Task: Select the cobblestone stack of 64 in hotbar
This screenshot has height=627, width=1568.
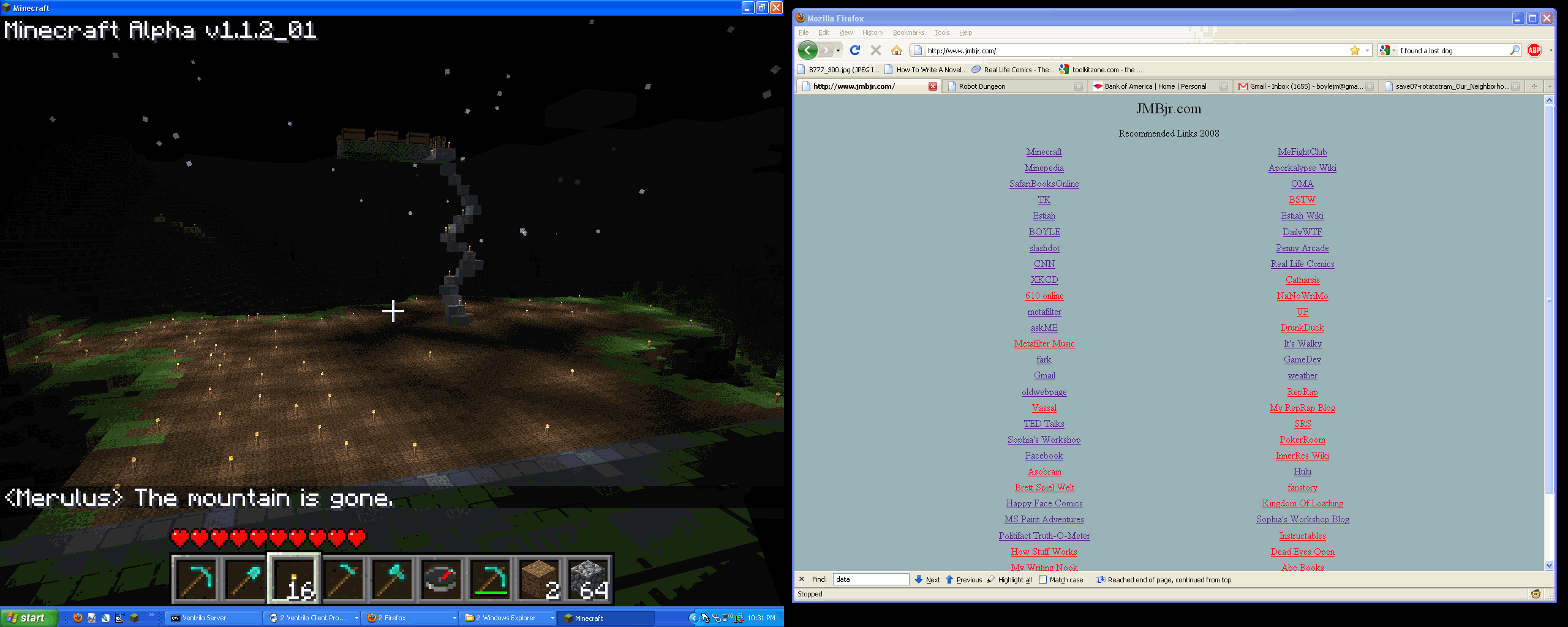Action: [x=588, y=579]
